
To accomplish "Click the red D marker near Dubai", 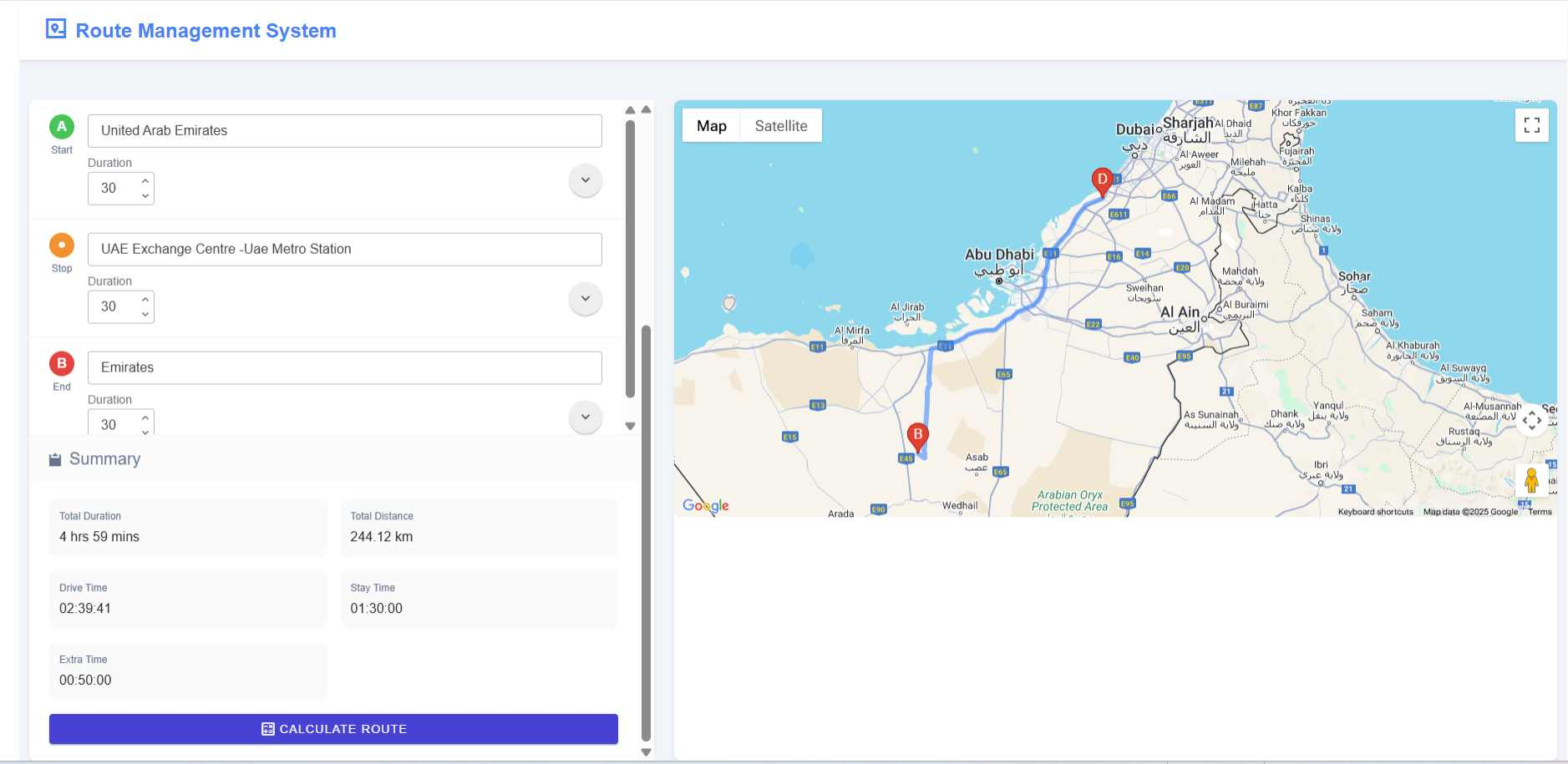I will pyautogui.click(x=1102, y=182).
